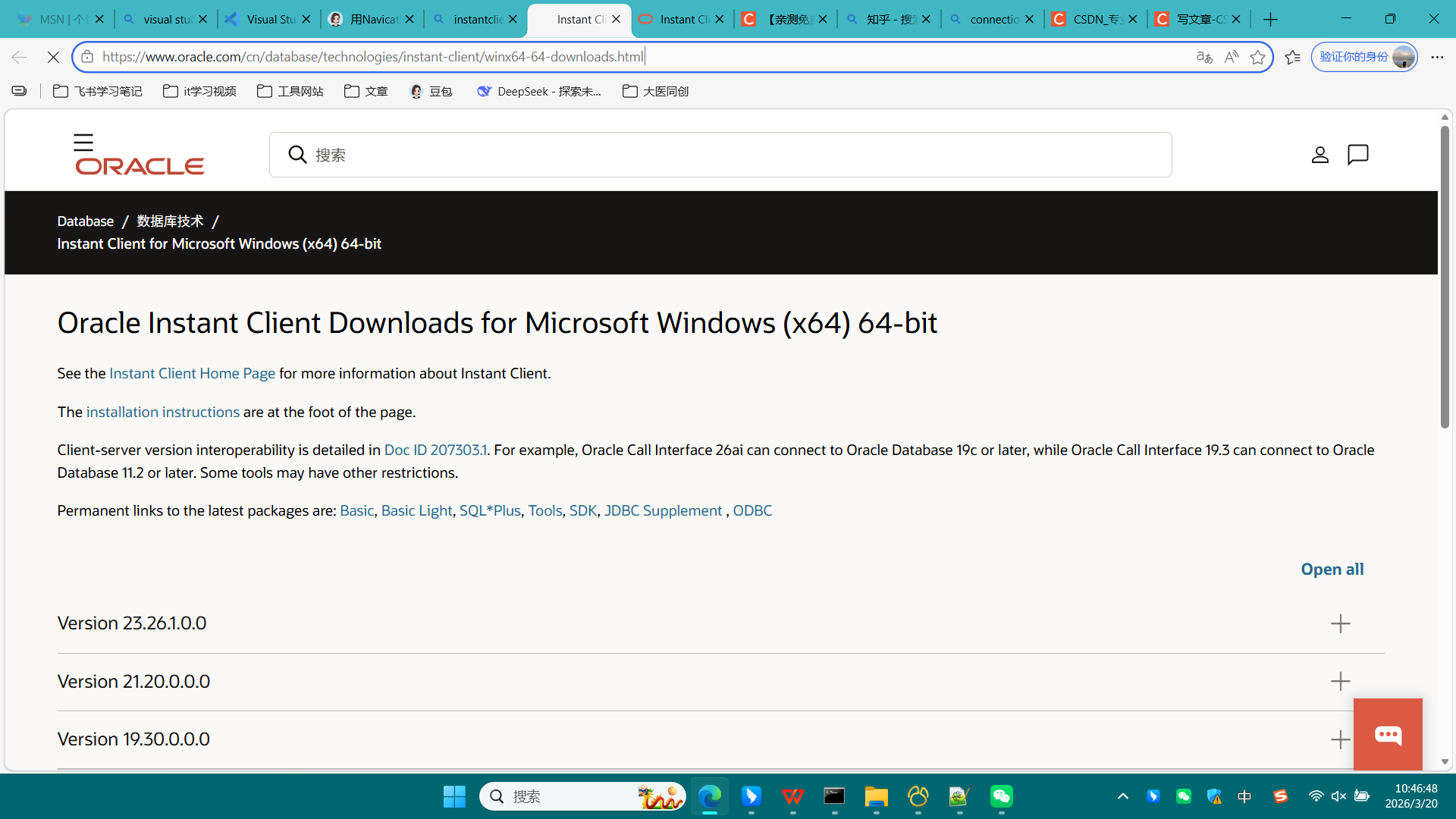Open the 豆包 bookmark
This screenshot has width=1456, height=819.
[x=431, y=91]
